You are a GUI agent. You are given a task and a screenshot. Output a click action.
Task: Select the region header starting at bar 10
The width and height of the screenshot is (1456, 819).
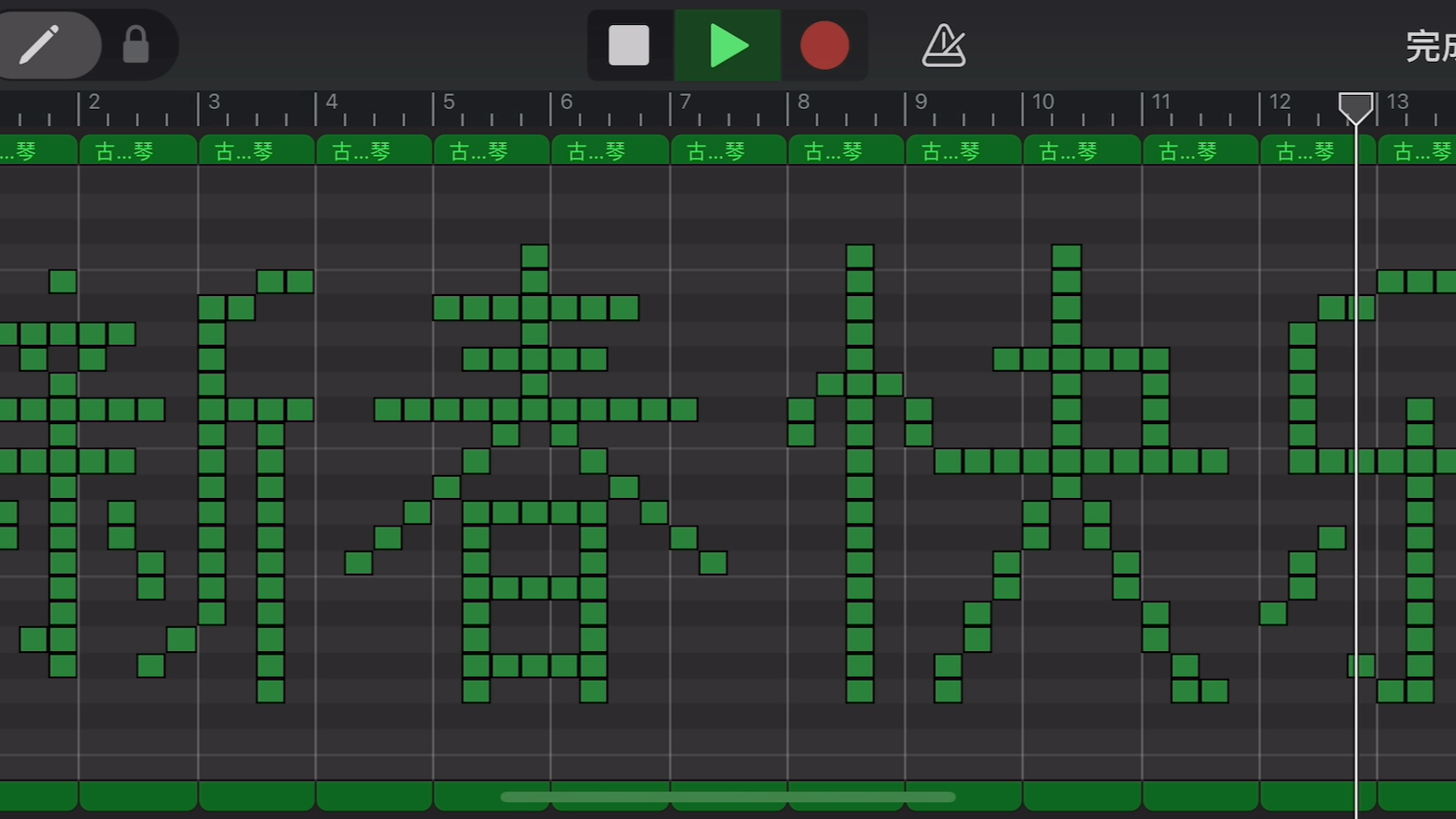point(1083,150)
